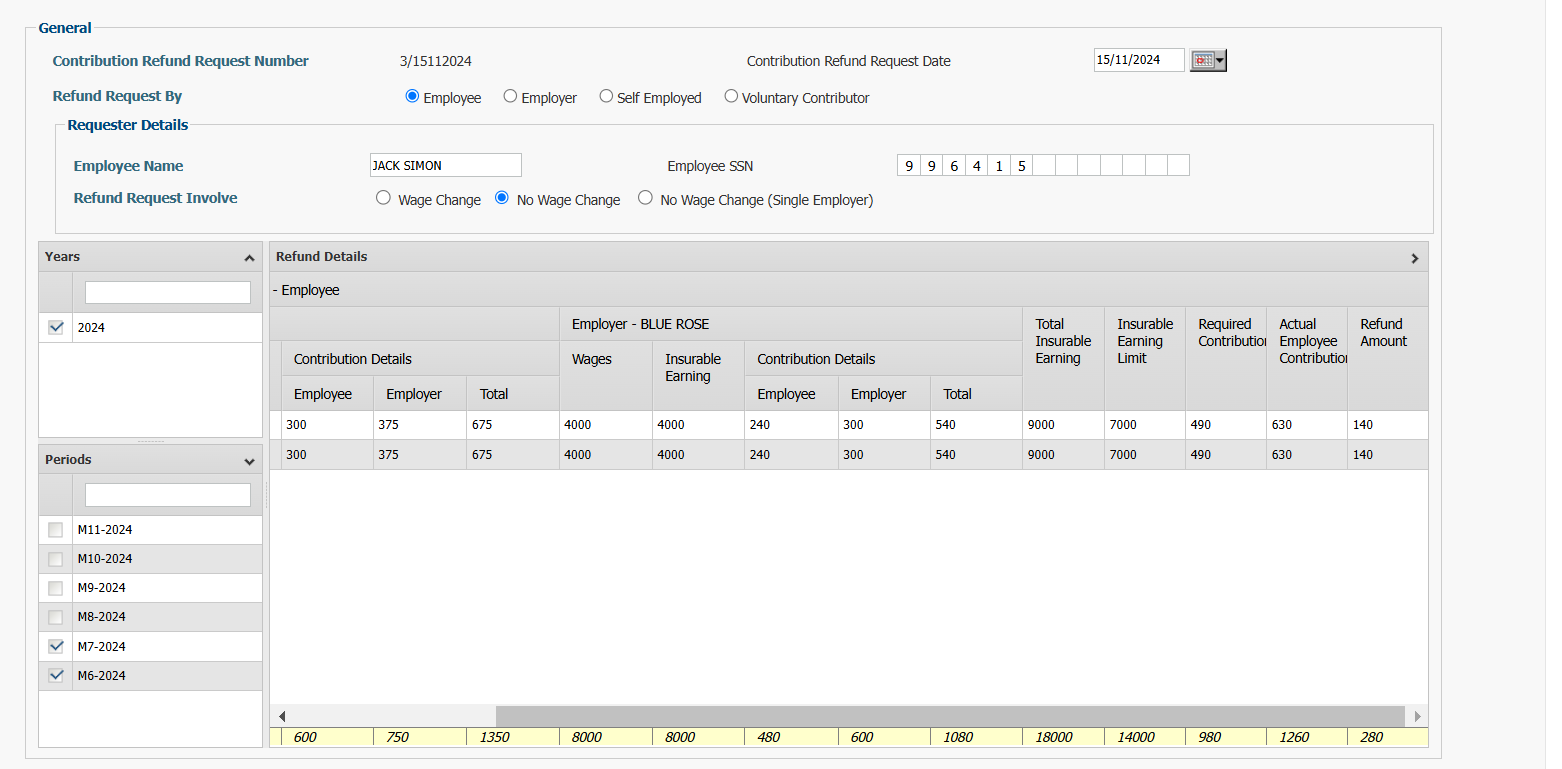
Task: Click inside the Employee Name field
Action: [445, 164]
